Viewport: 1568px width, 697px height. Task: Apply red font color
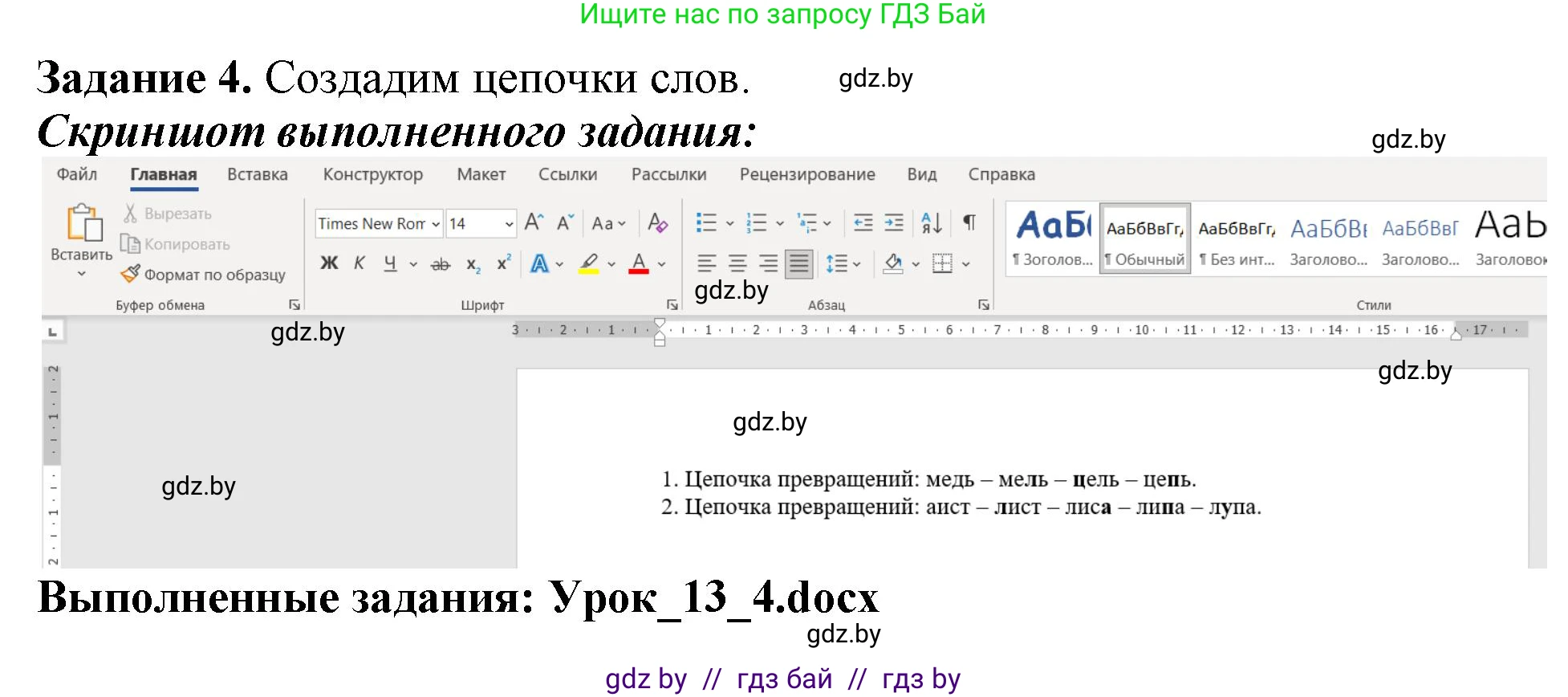coord(639,263)
